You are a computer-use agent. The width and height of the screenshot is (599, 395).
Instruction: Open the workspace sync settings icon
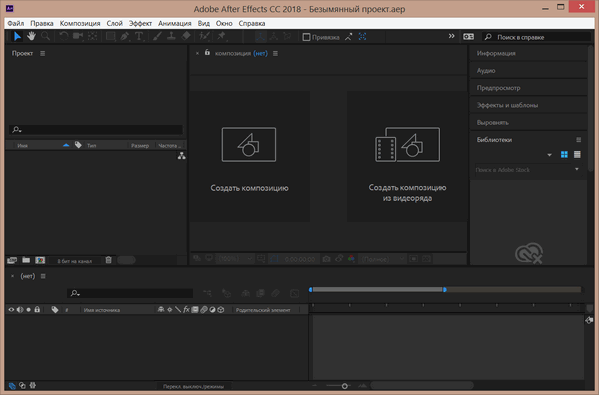(x=468, y=37)
